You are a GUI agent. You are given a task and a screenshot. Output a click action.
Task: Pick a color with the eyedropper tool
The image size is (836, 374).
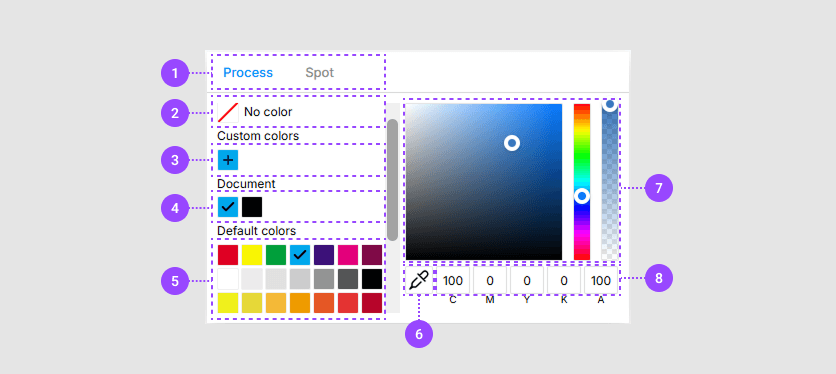click(x=420, y=280)
